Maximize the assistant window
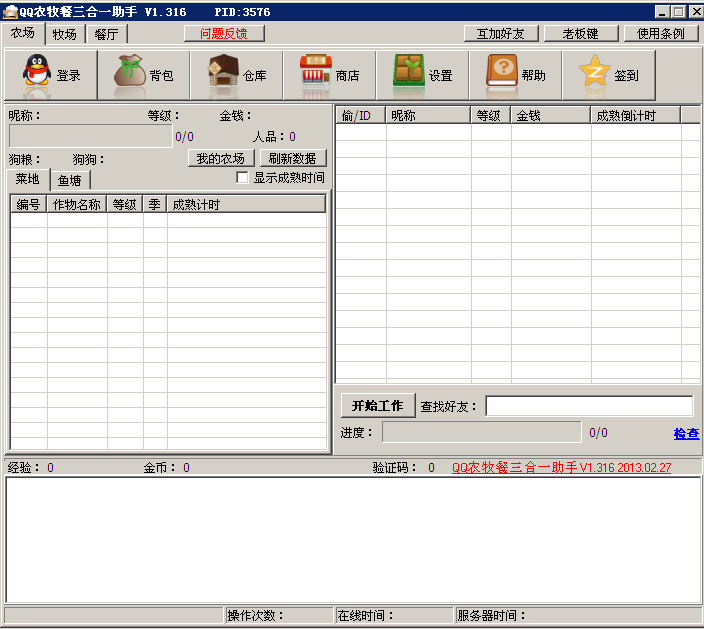The image size is (704, 629). [678, 12]
